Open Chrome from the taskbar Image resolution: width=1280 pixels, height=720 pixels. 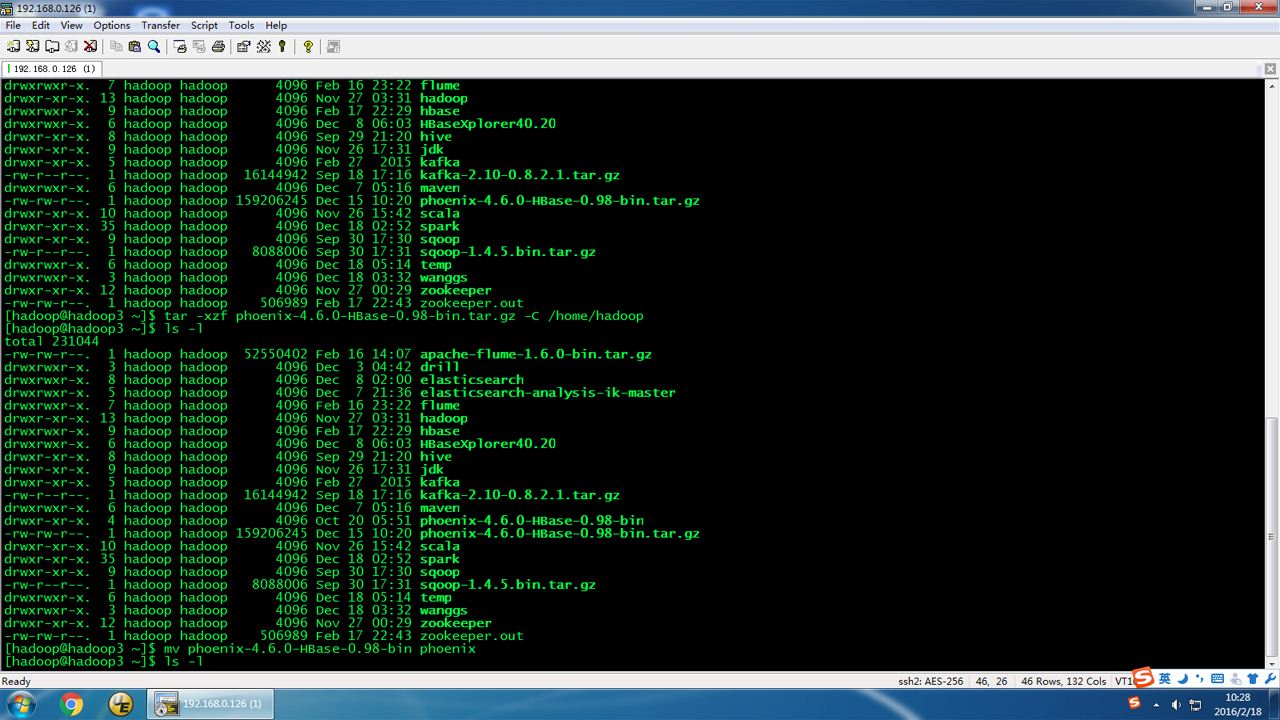[x=72, y=704]
